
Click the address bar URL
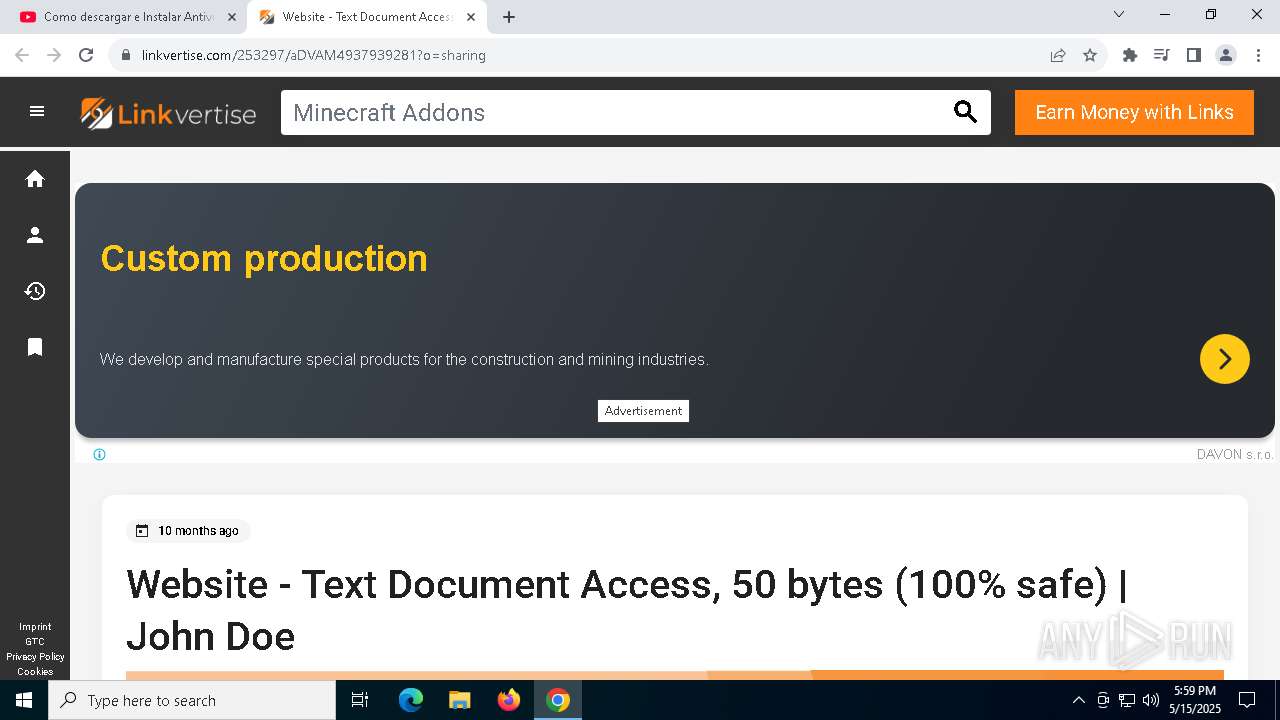(x=313, y=55)
